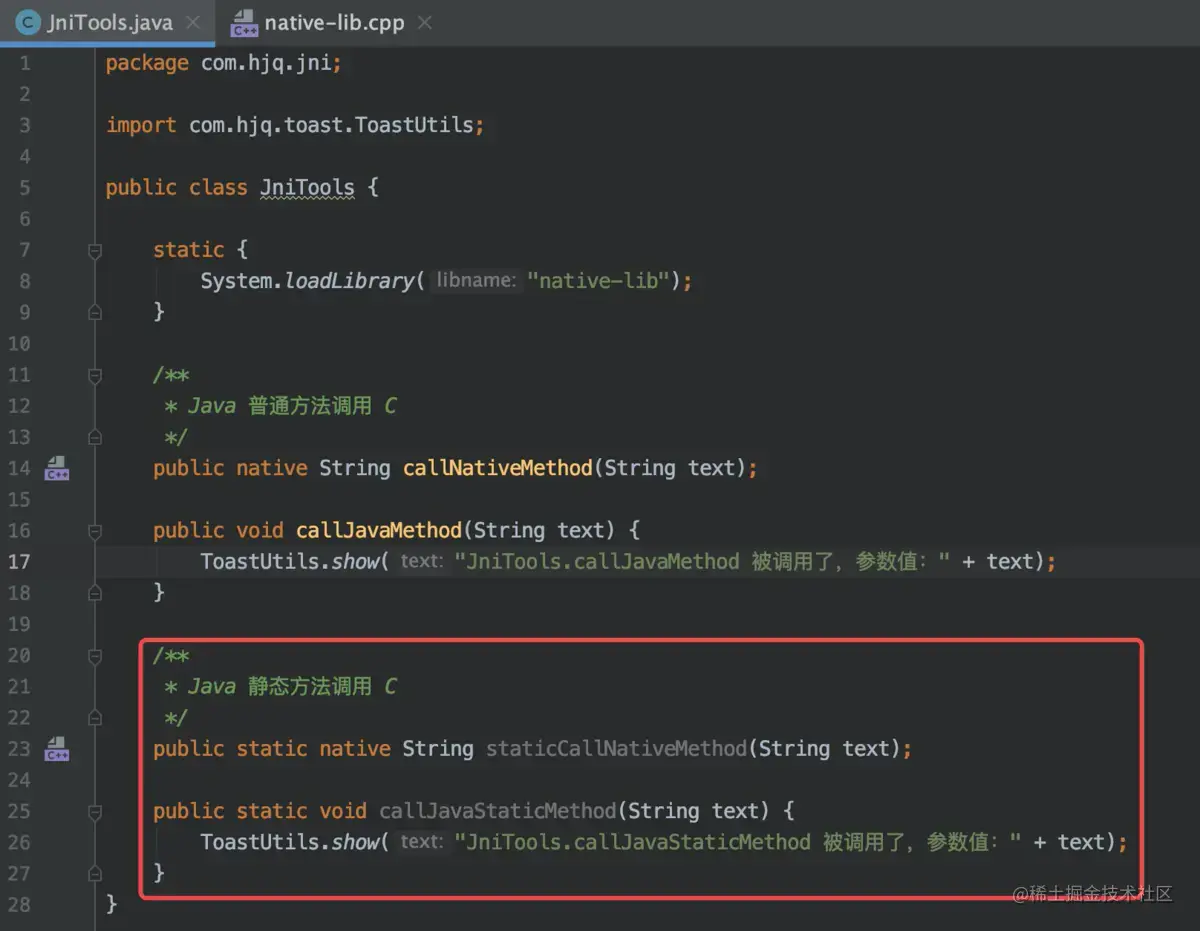Click the import com.hjq.toast.ToastUtils line
Image resolution: width=1200 pixels, height=931 pixels.
coord(295,125)
